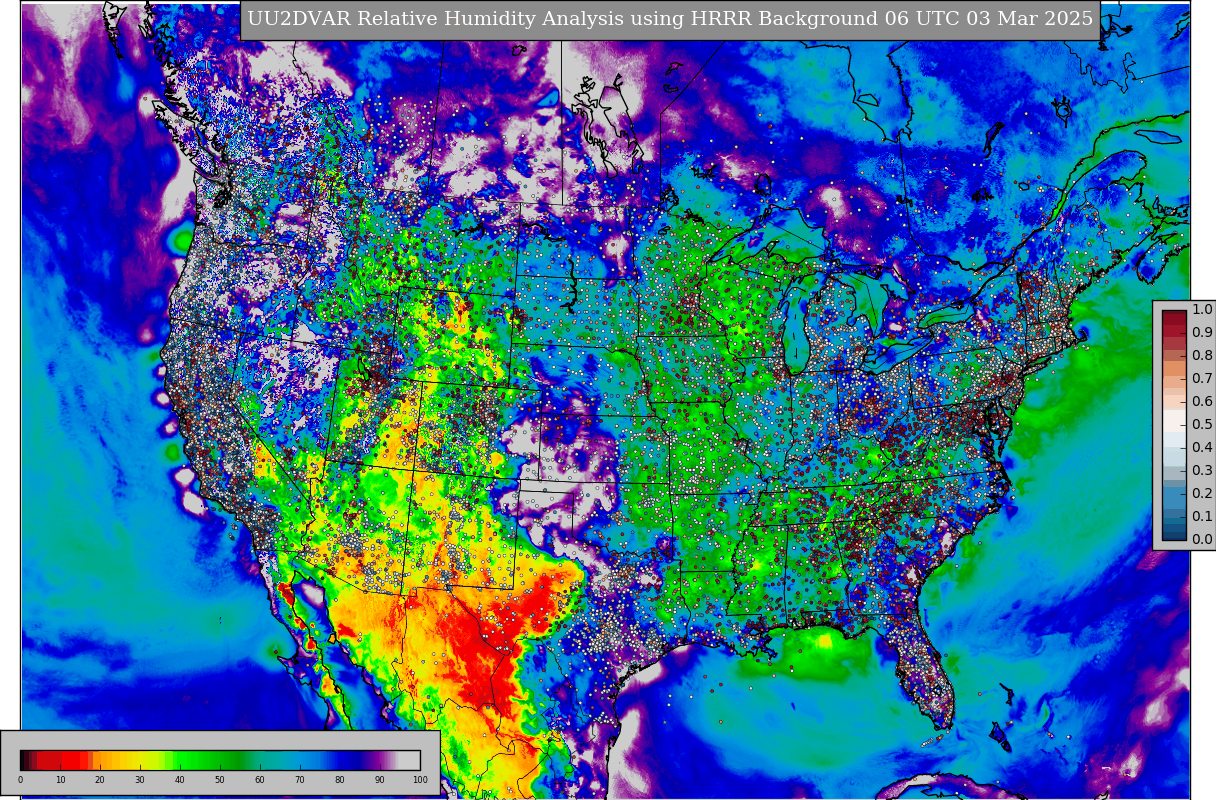Click the 0.9 label on right colorbar
Viewport: 1216px width, 800px height.
click(x=1202, y=332)
